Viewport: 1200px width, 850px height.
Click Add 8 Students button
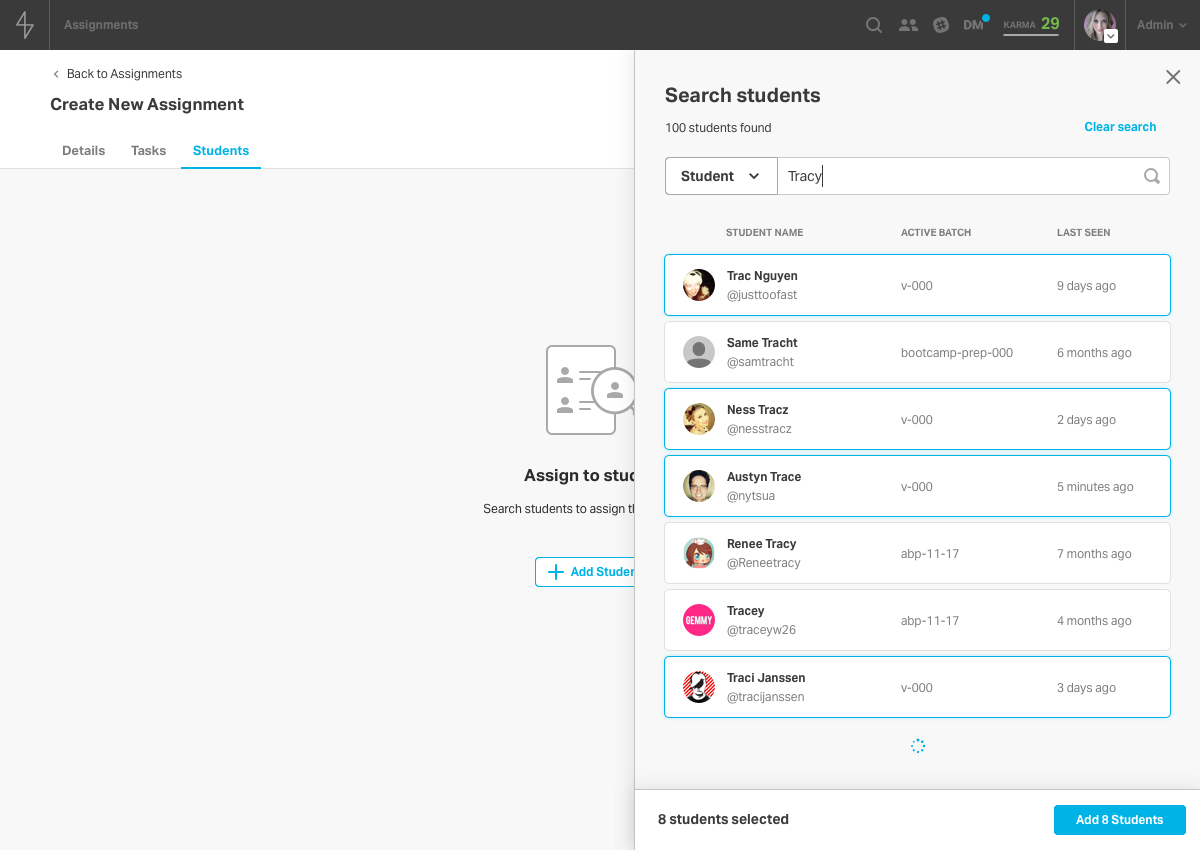coord(1119,820)
